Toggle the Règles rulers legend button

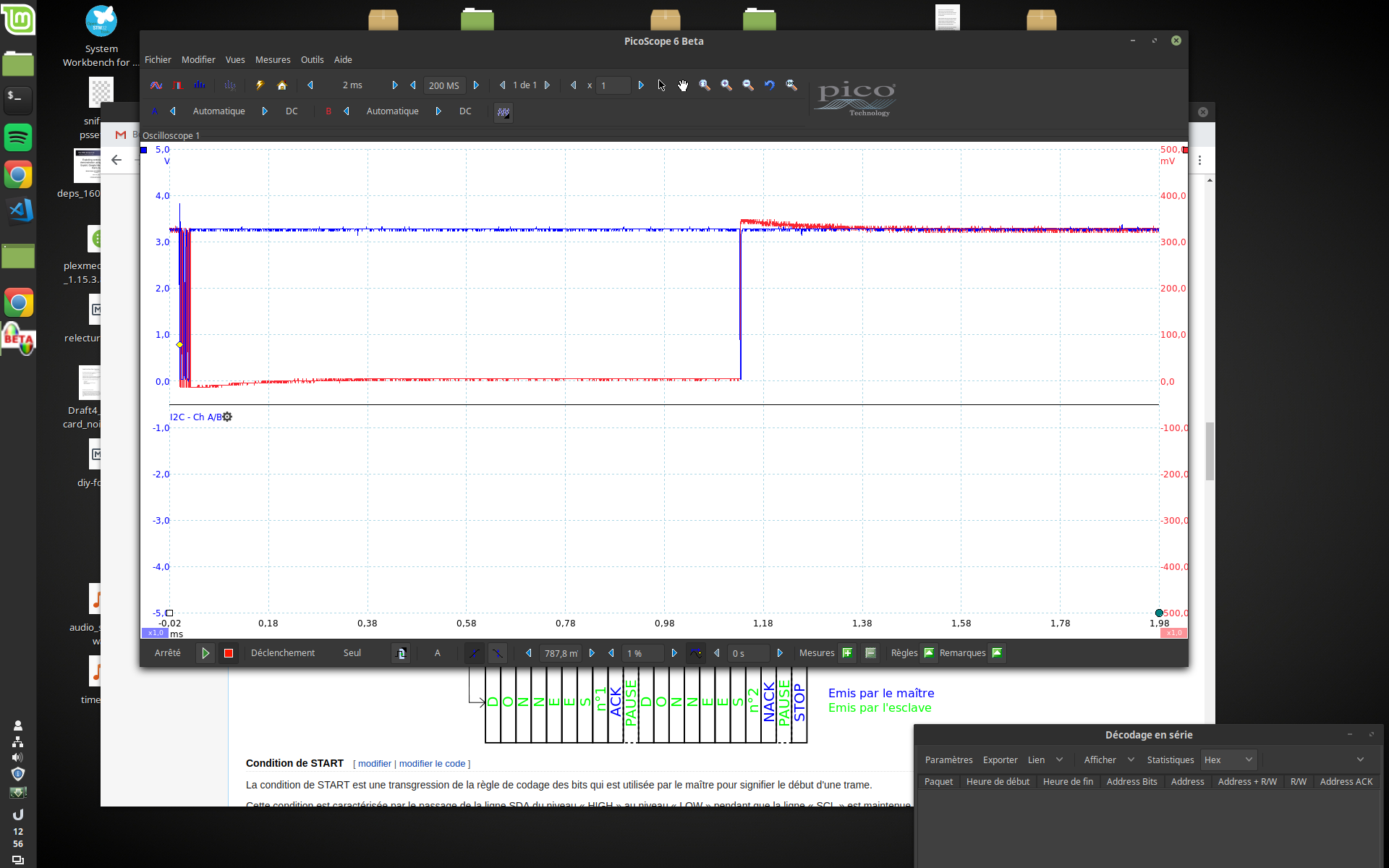pyautogui.click(x=930, y=653)
